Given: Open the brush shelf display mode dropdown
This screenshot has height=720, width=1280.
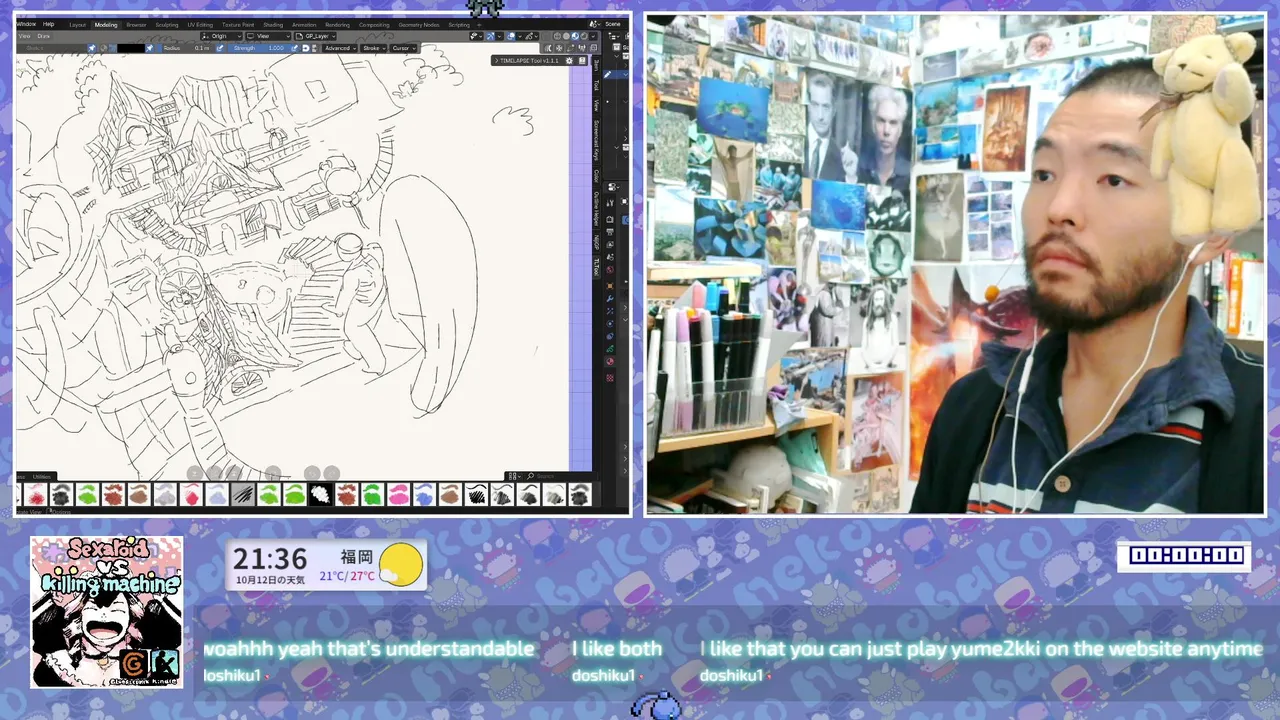Looking at the screenshot, I should (513, 476).
